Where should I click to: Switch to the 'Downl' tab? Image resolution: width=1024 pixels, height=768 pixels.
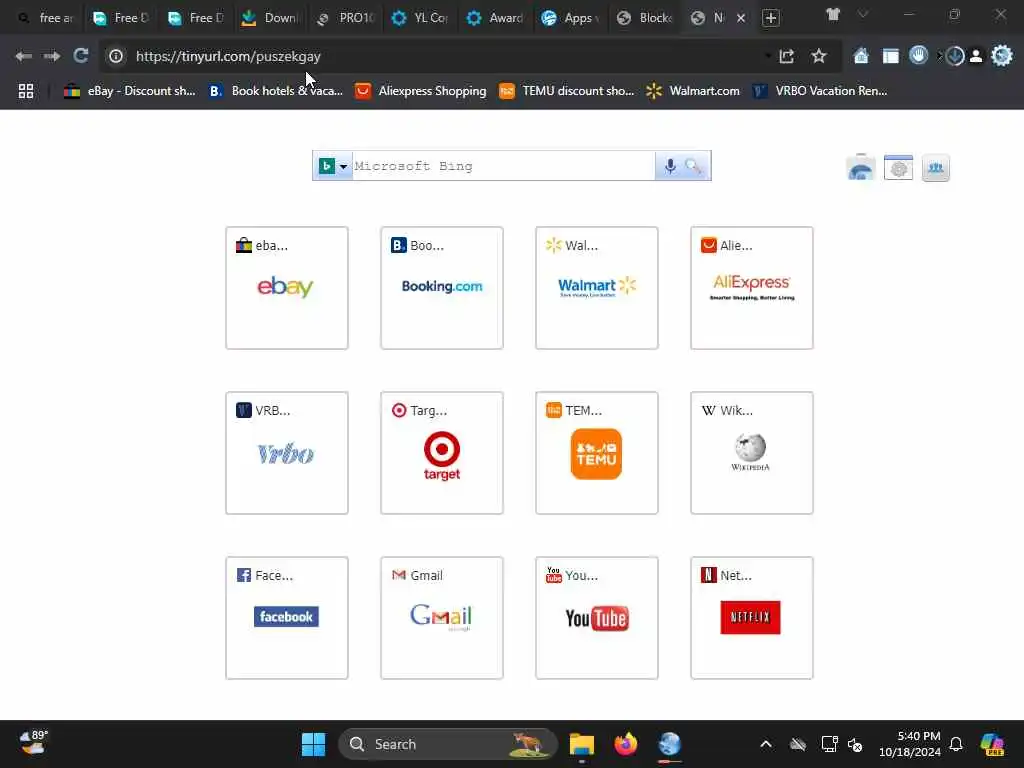click(268, 18)
